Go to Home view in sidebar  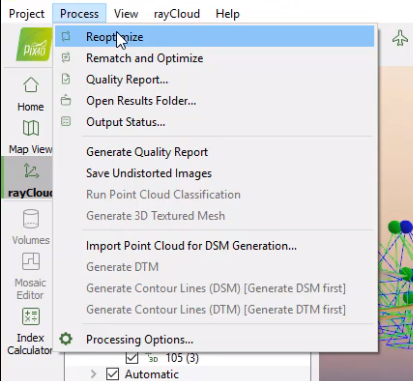point(31,94)
